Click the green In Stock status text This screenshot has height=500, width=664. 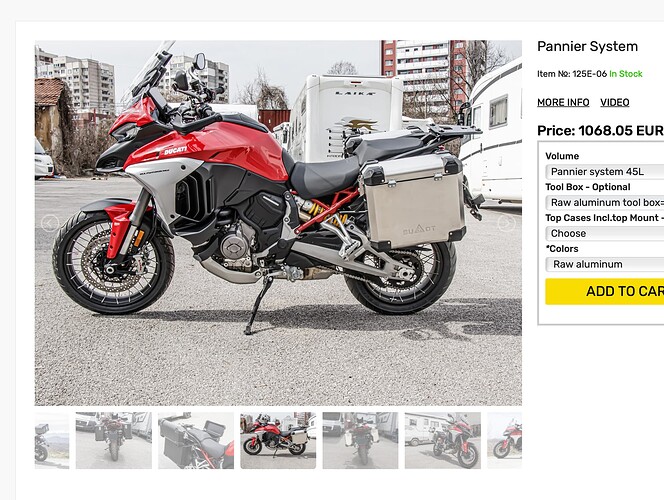coord(625,74)
